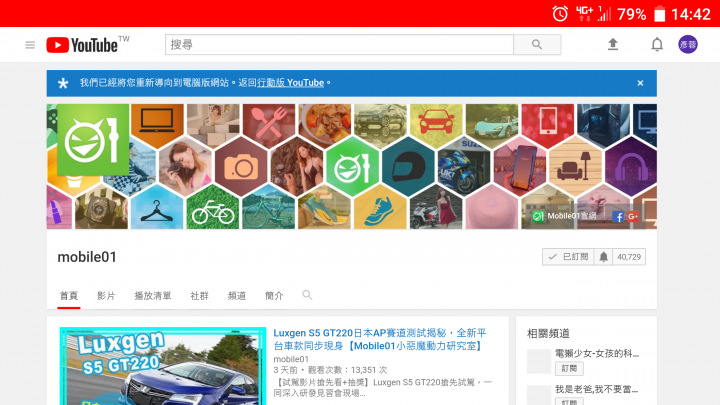Screen dimensions: 720x405
Task: Subscribe to 電獺少女 related channel
Action: click(569, 368)
